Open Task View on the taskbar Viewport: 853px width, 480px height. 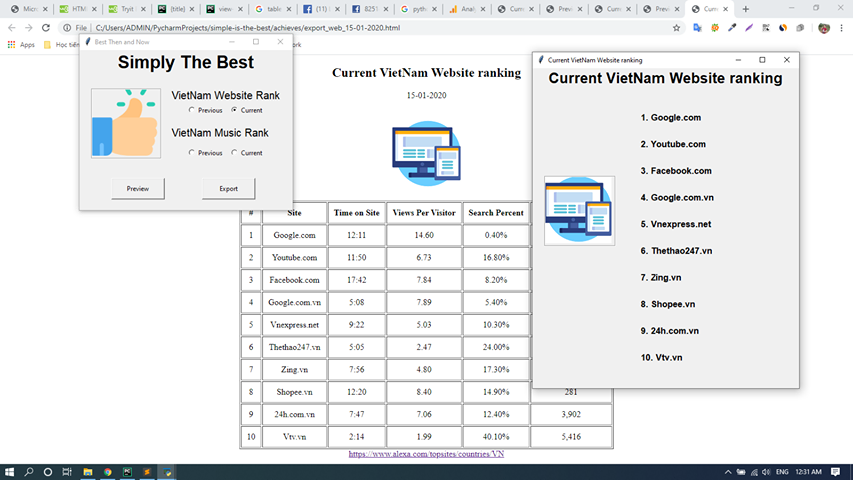[x=67, y=472]
